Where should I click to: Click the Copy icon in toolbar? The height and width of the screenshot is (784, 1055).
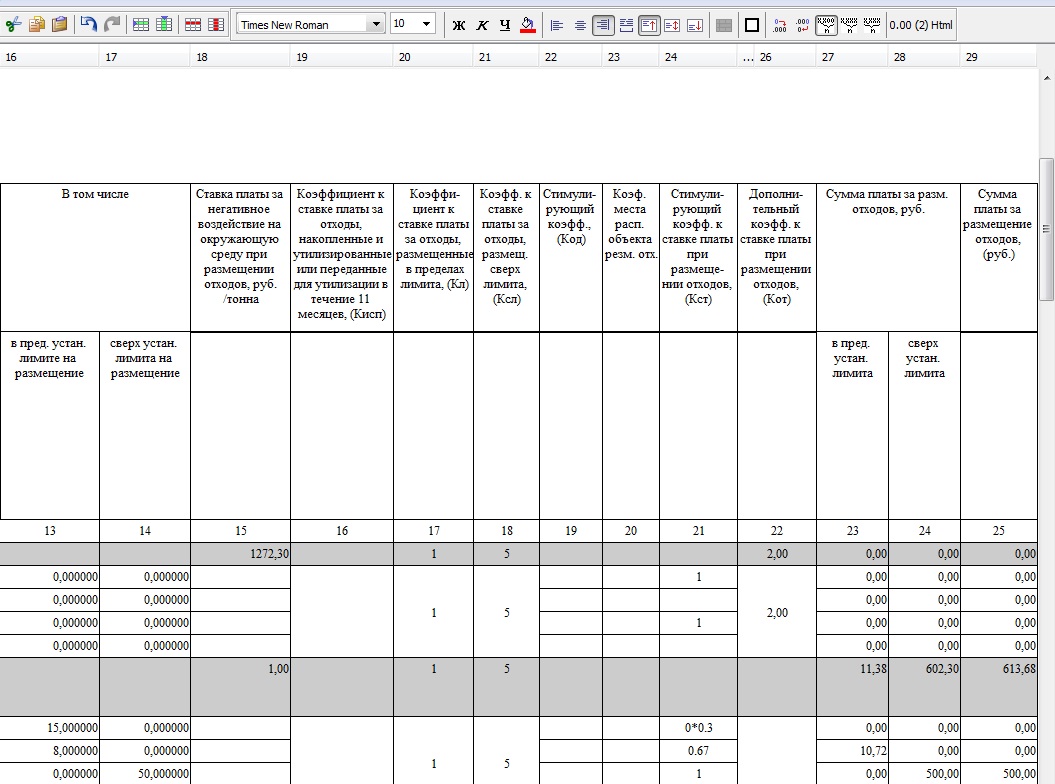(37, 24)
